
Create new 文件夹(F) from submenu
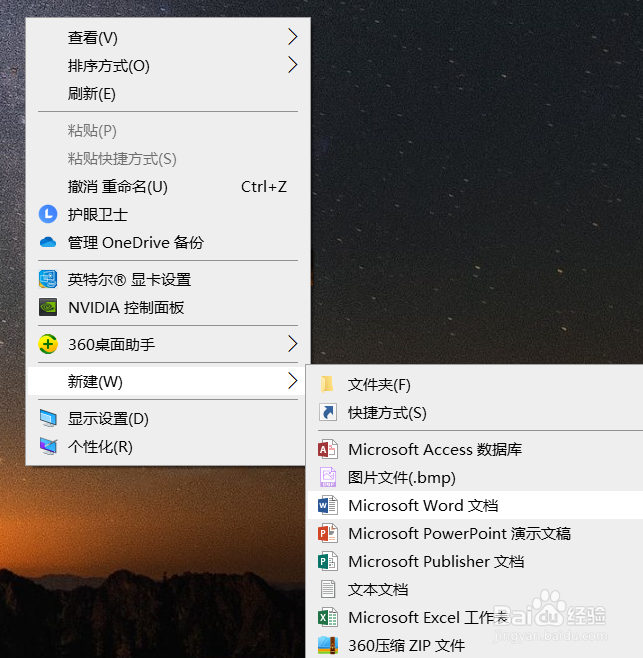coord(476,384)
